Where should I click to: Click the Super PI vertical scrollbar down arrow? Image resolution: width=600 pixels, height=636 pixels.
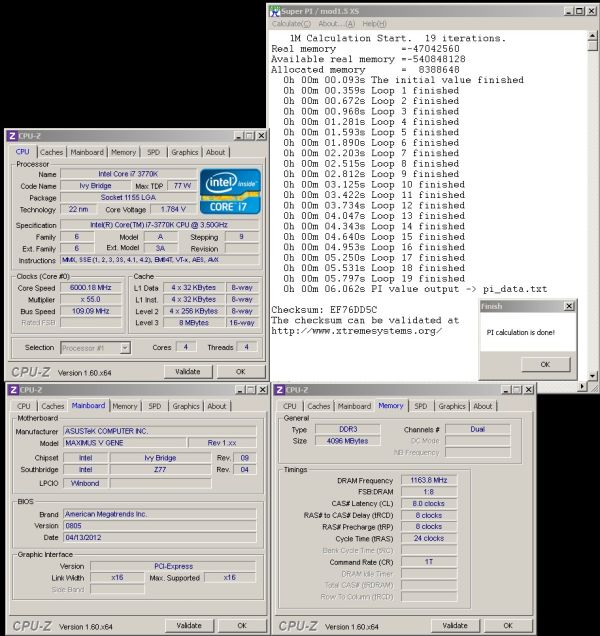point(592,376)
